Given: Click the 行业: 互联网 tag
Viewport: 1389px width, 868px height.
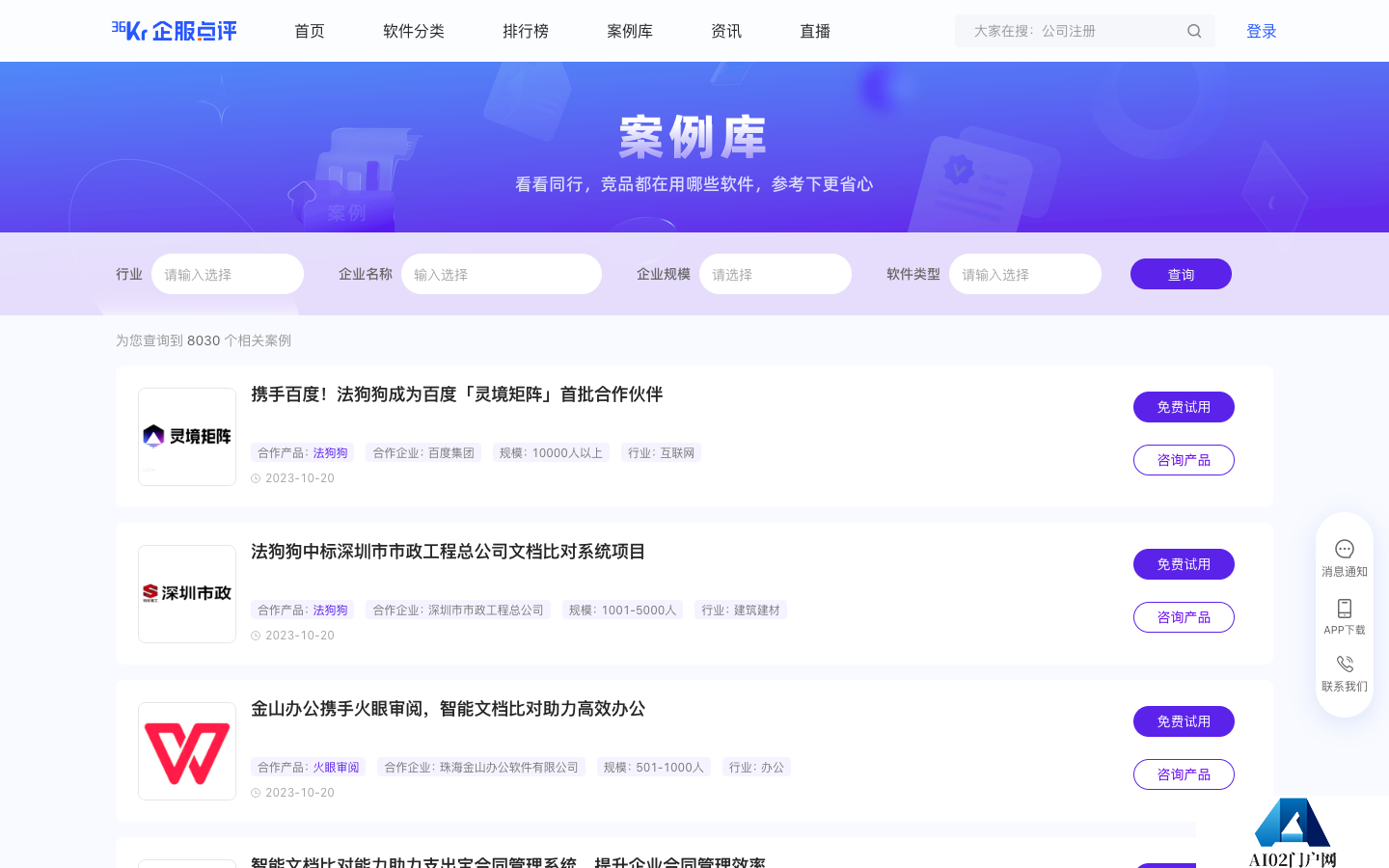Looking at the screenshot, I should click(661, 453).
